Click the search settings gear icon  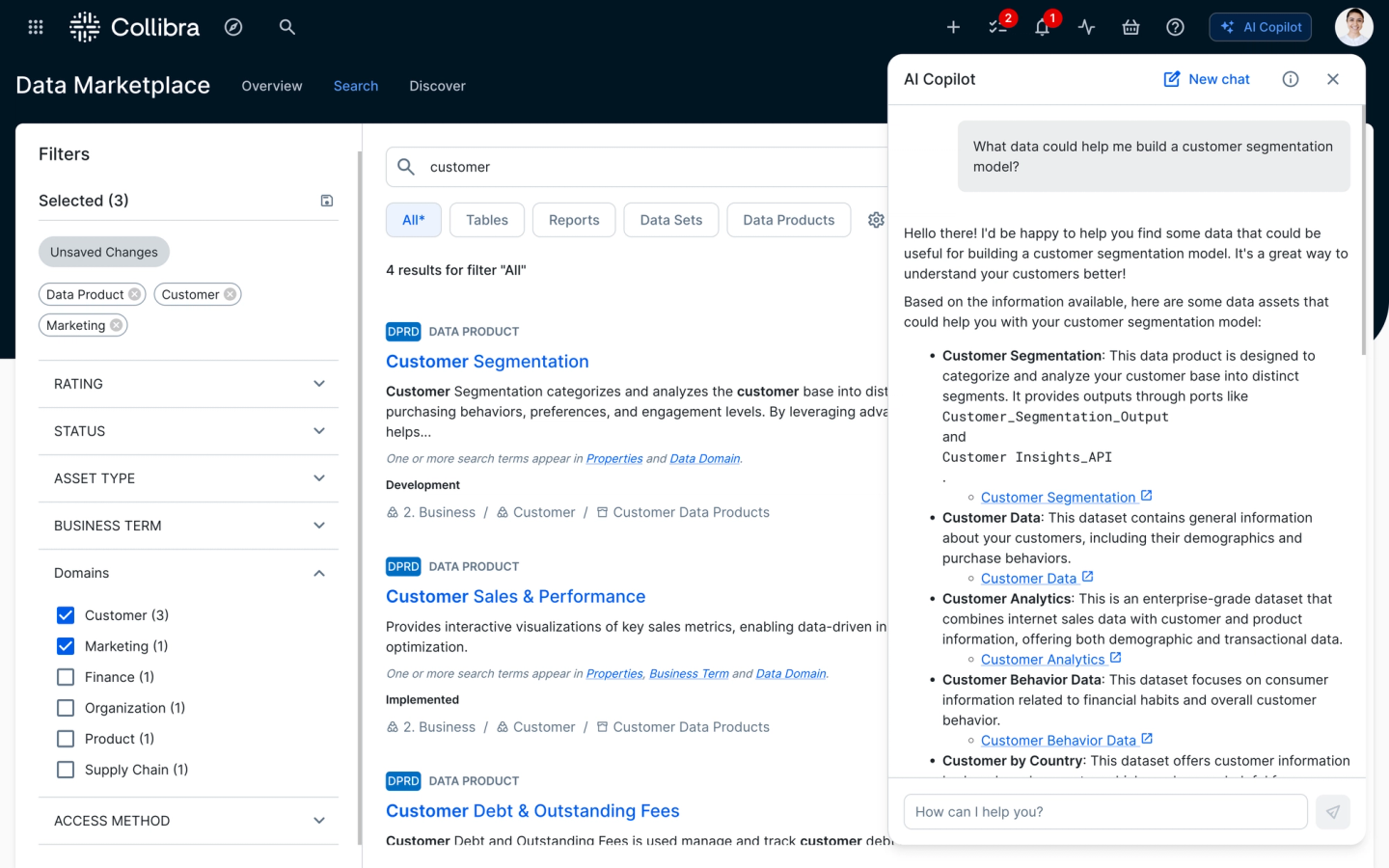[x=876, y=220]
